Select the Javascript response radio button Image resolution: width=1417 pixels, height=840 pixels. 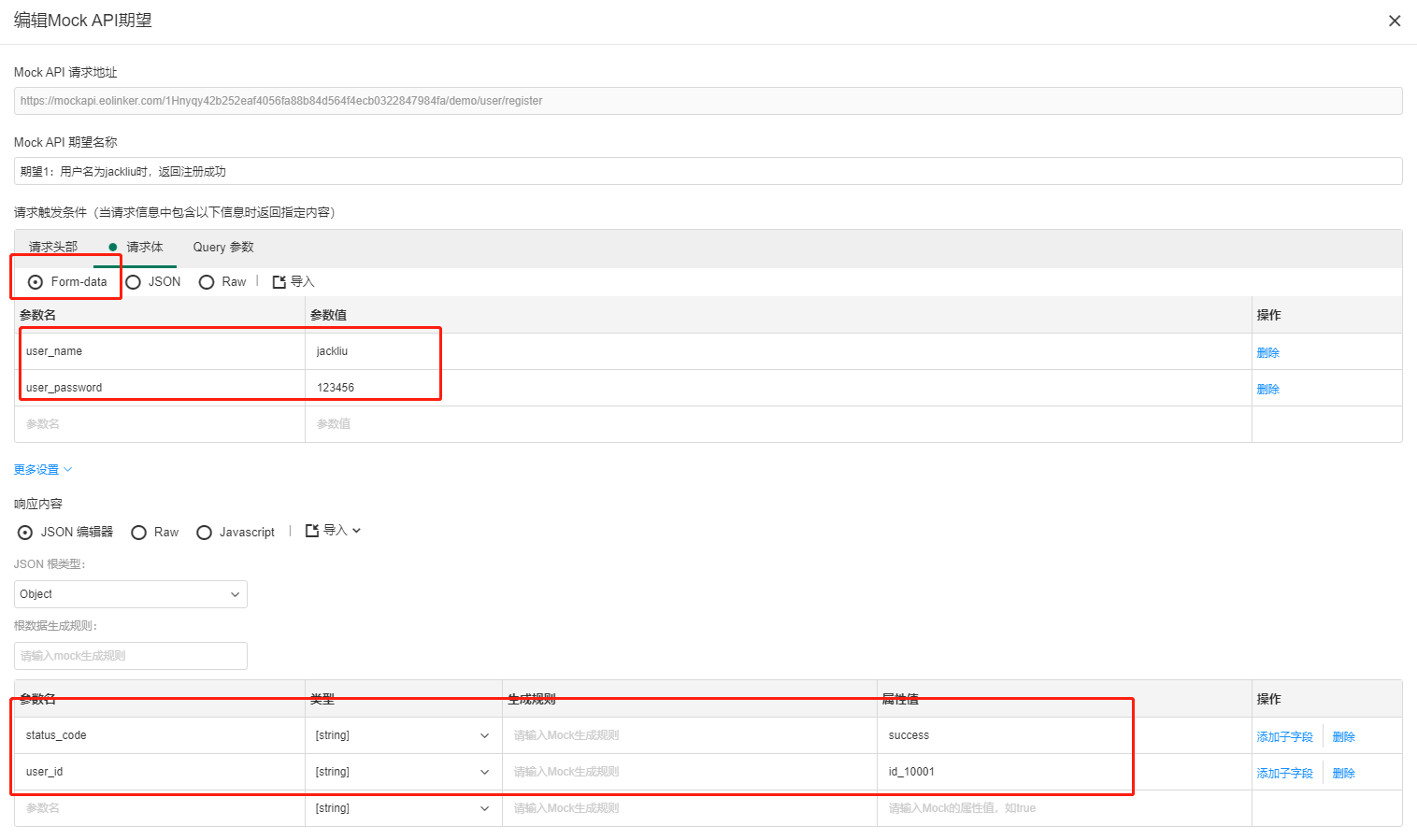204,532
